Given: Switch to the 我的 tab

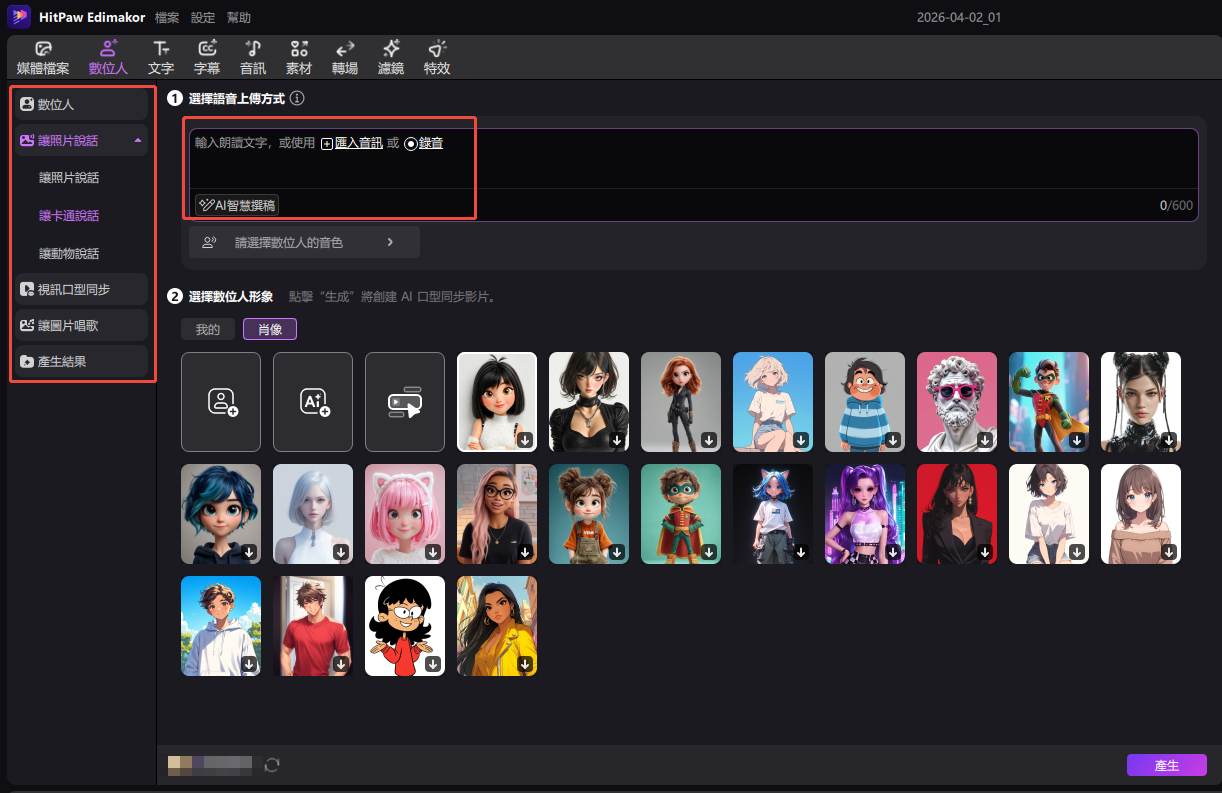Looking at the screenshot, I should tap(207, 328).
